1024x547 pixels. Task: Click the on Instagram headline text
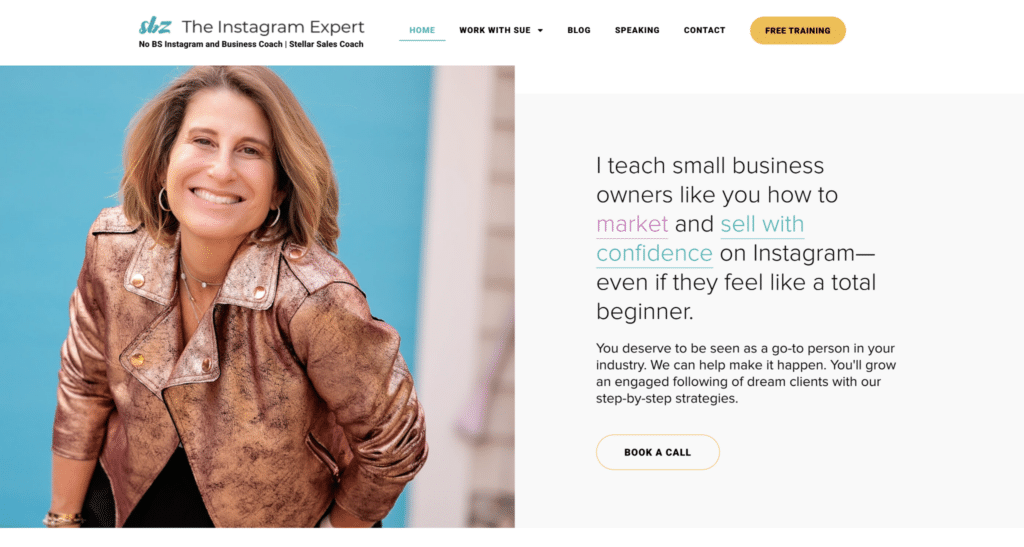coord(797,253)
